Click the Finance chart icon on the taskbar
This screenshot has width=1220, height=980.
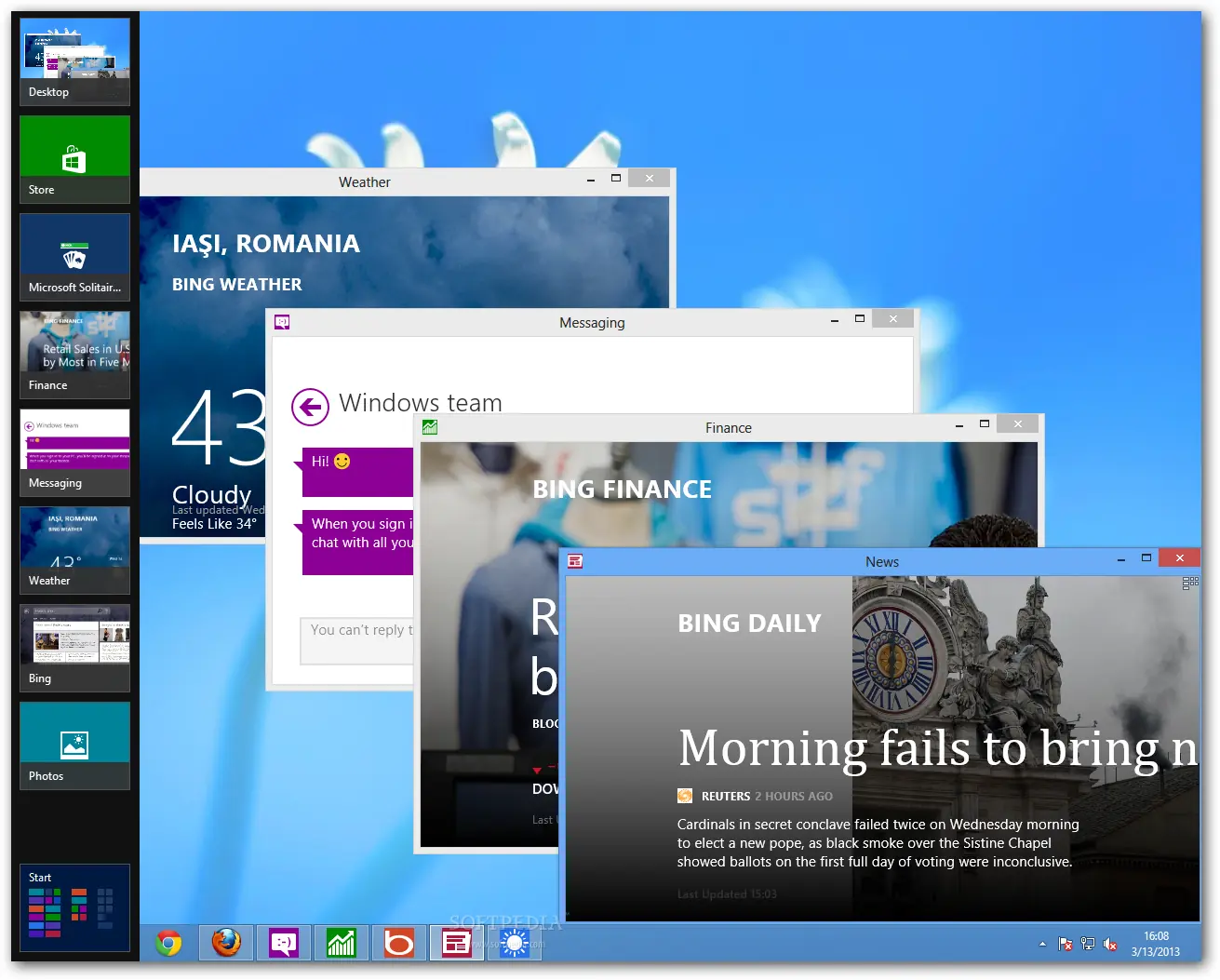click(x=342, y=943)
